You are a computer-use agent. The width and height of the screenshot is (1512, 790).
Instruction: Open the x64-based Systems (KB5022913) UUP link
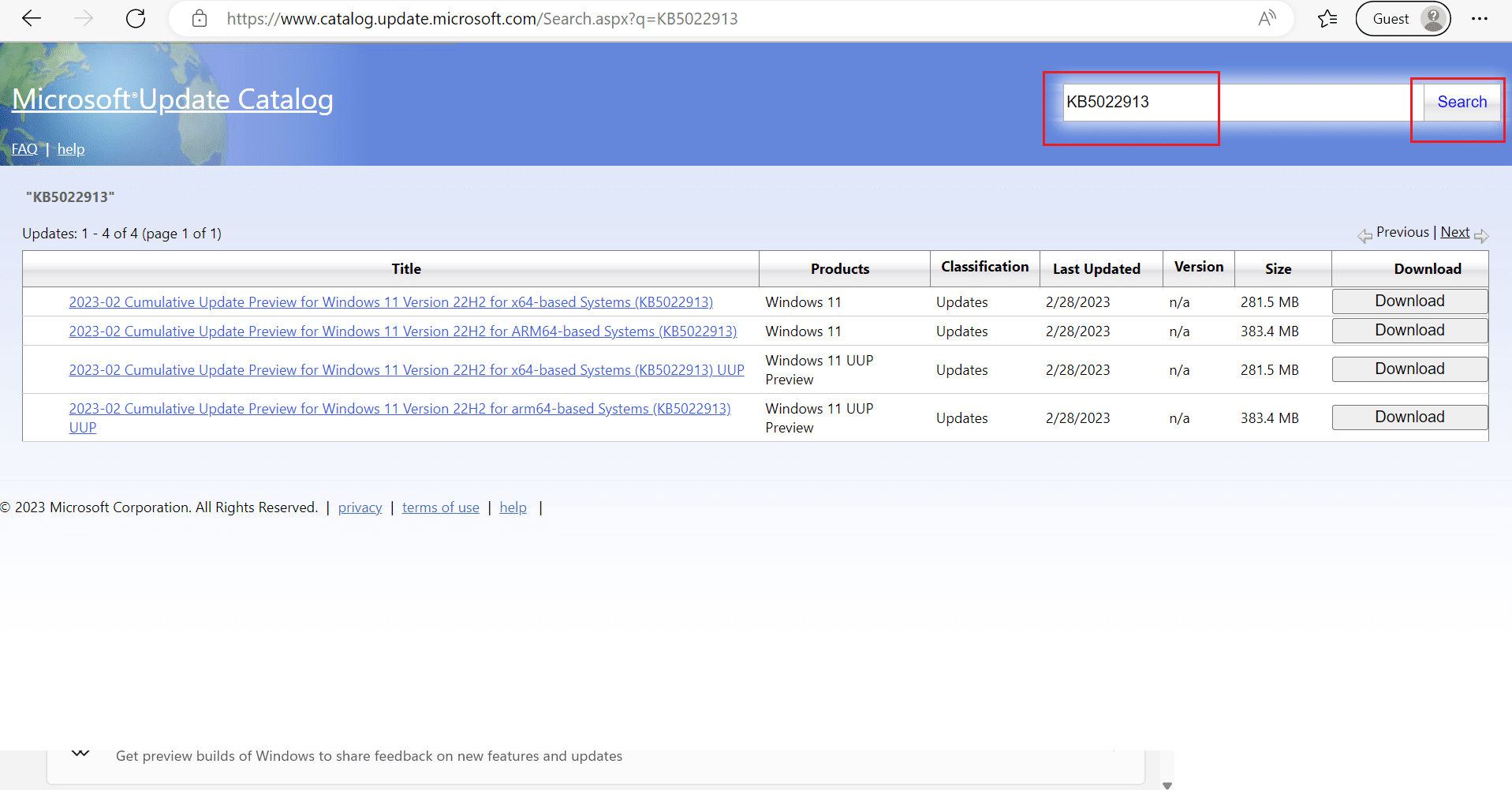pyautogui.click(x=406, y=370)
